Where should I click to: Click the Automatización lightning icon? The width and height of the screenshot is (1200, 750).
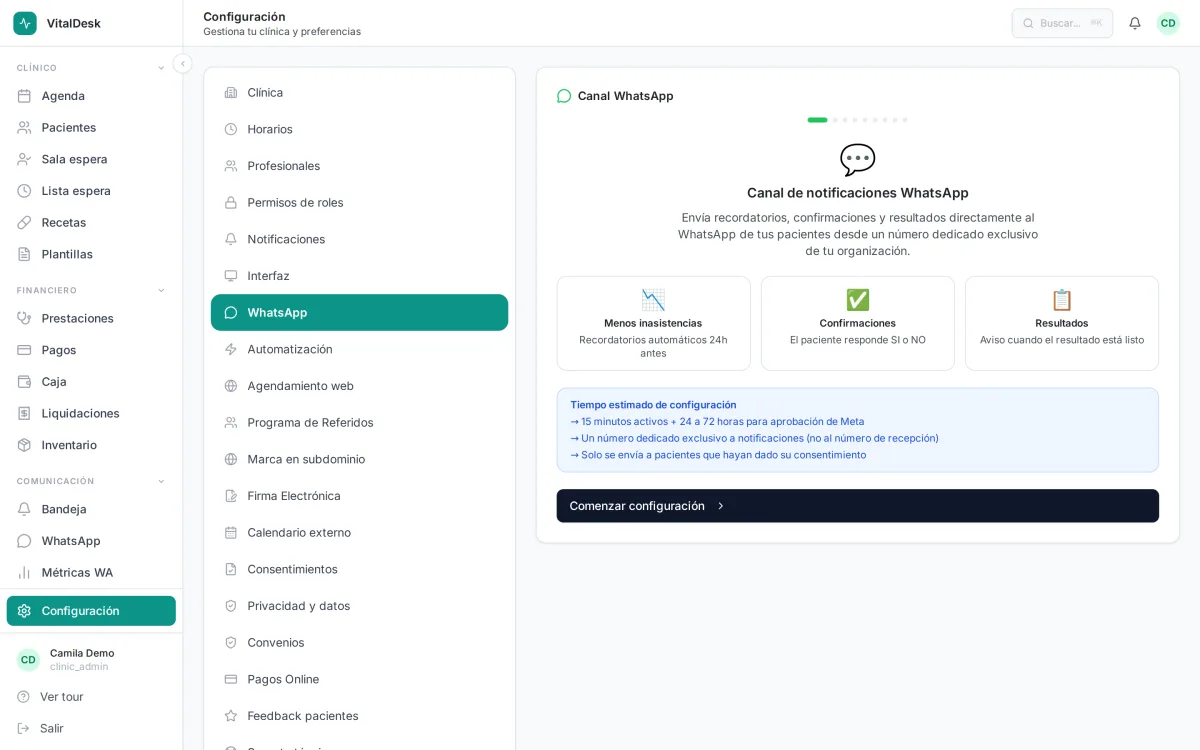click(x=231, y=349)
